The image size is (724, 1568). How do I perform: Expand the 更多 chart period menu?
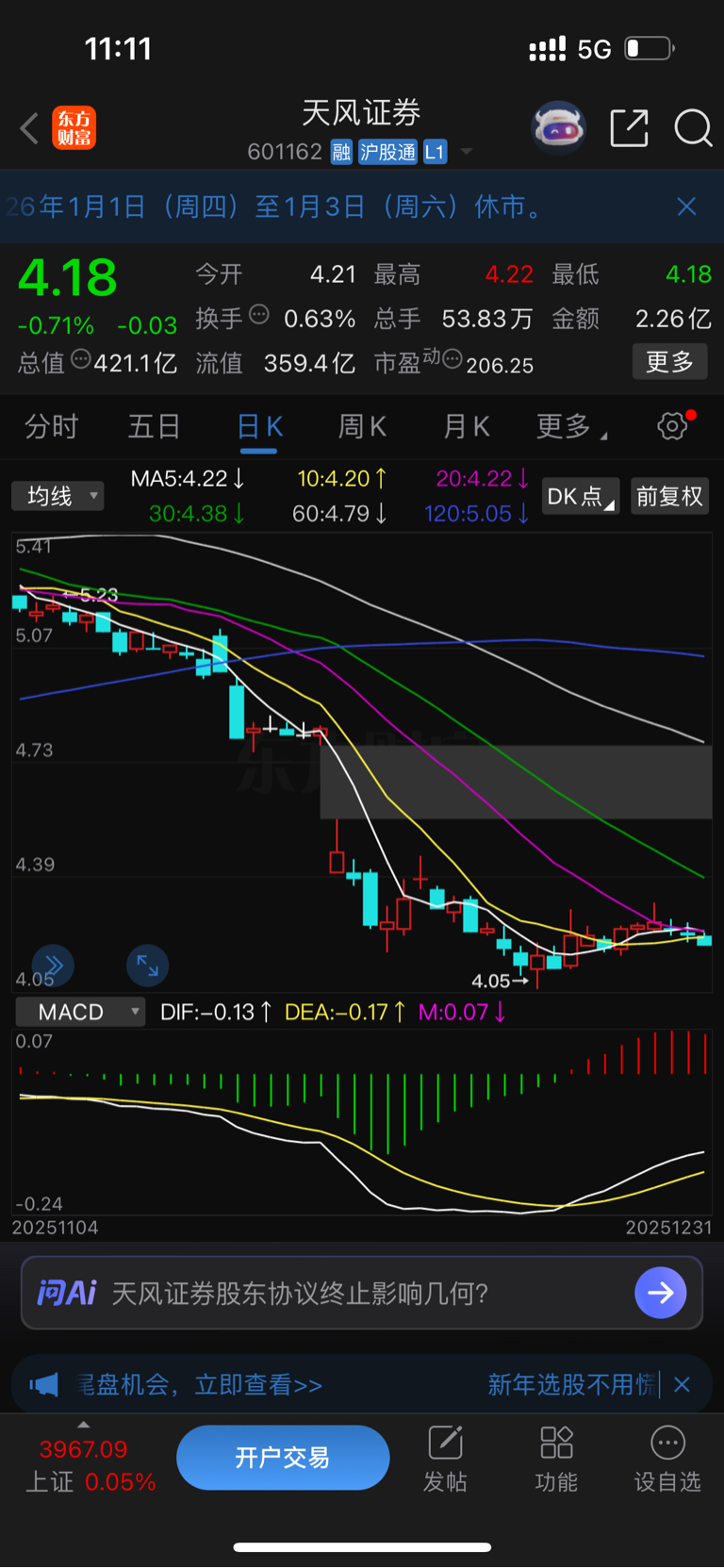click(571, 427)
